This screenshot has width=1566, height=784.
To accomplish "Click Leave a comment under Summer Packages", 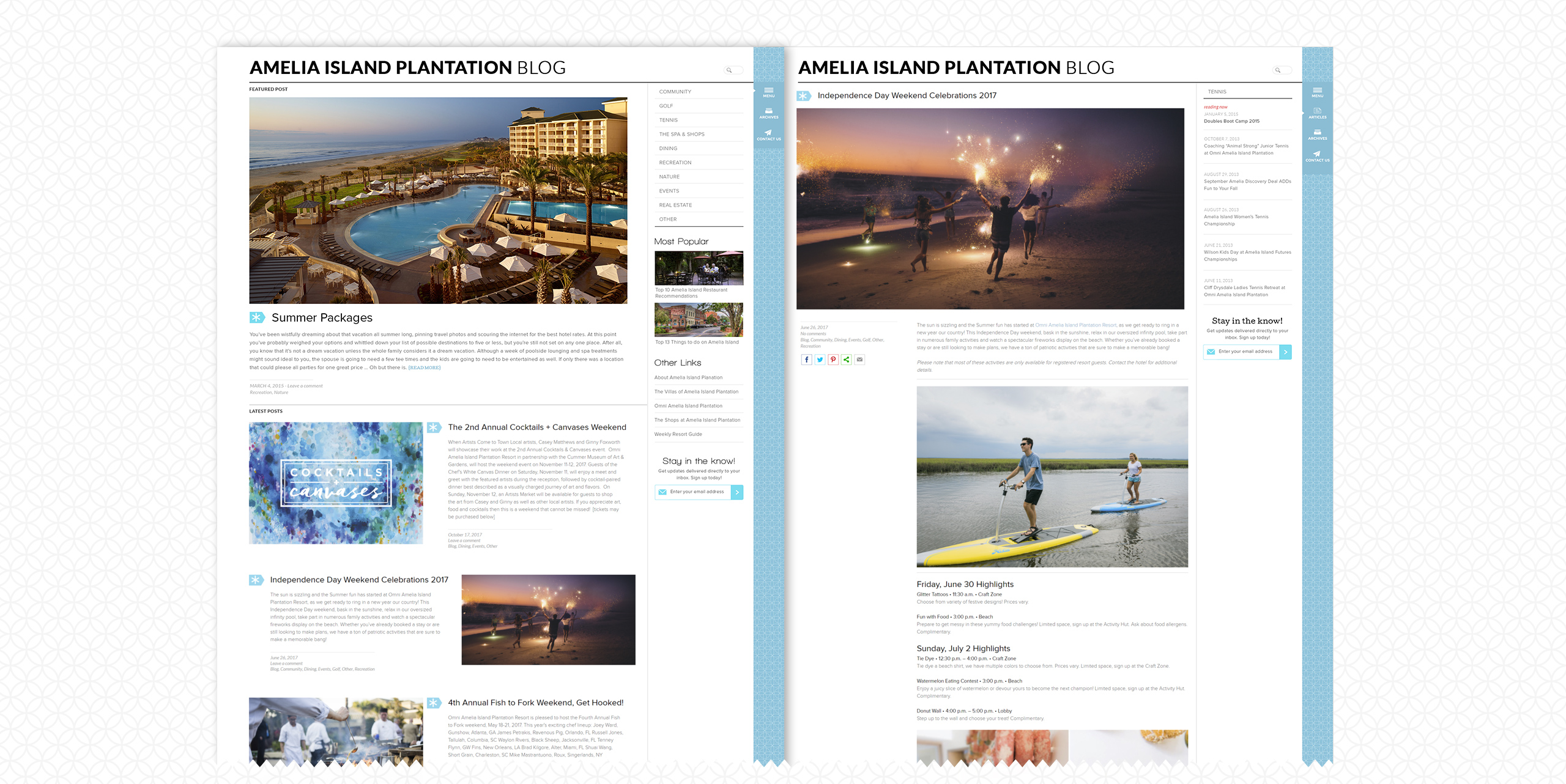I will tap(305, 386).
